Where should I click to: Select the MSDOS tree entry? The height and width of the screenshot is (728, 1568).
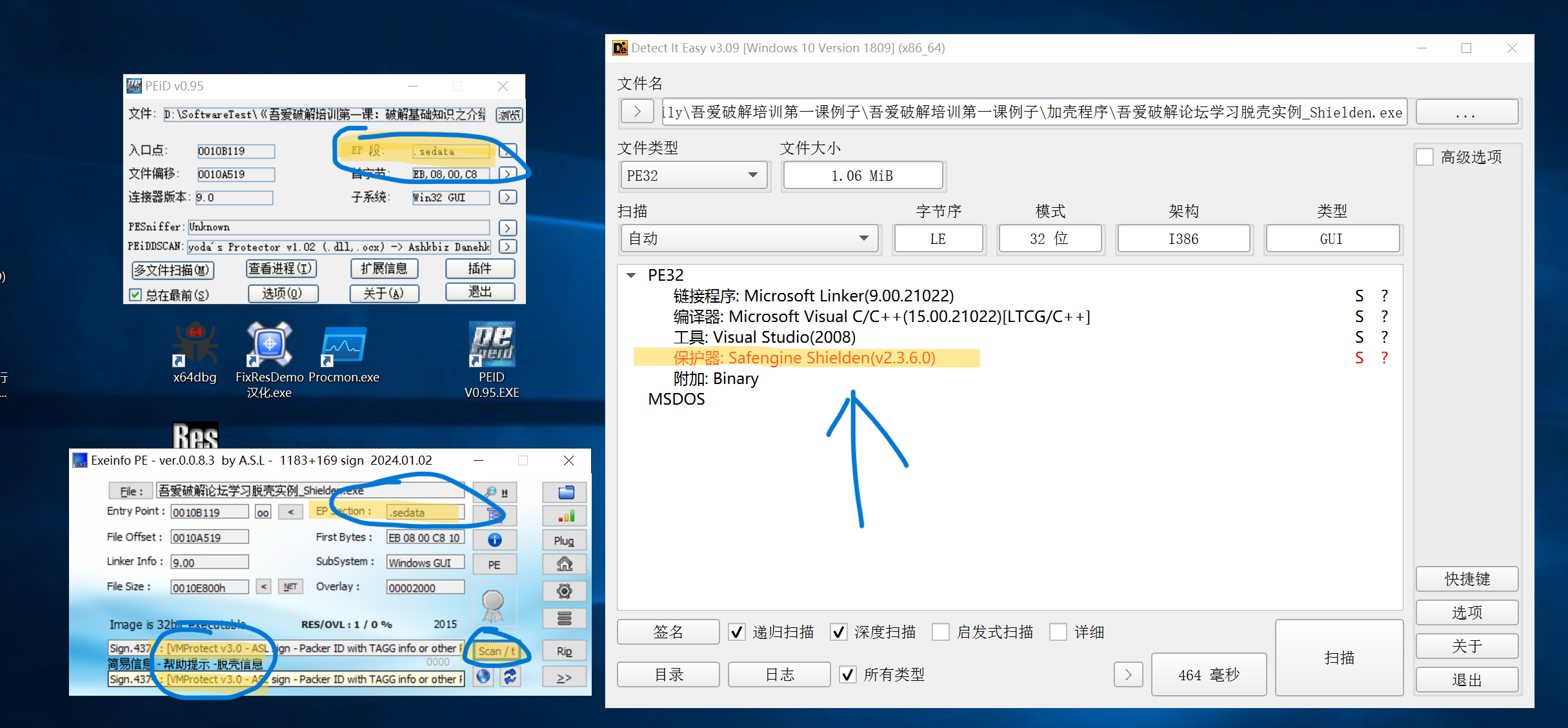pyautogui.click(x=676, y=399)
